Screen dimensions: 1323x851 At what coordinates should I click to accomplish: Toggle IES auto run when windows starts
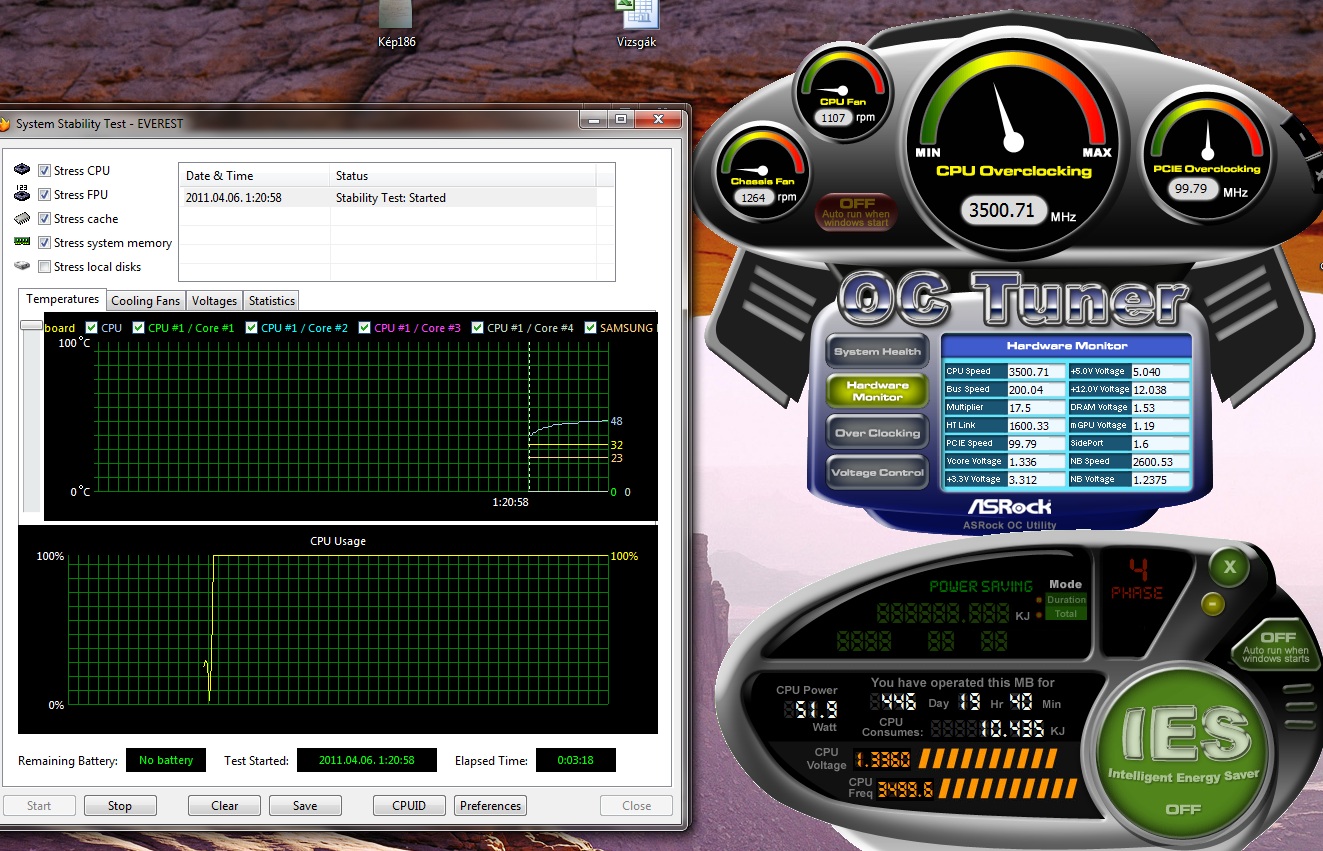point(1276,645)
